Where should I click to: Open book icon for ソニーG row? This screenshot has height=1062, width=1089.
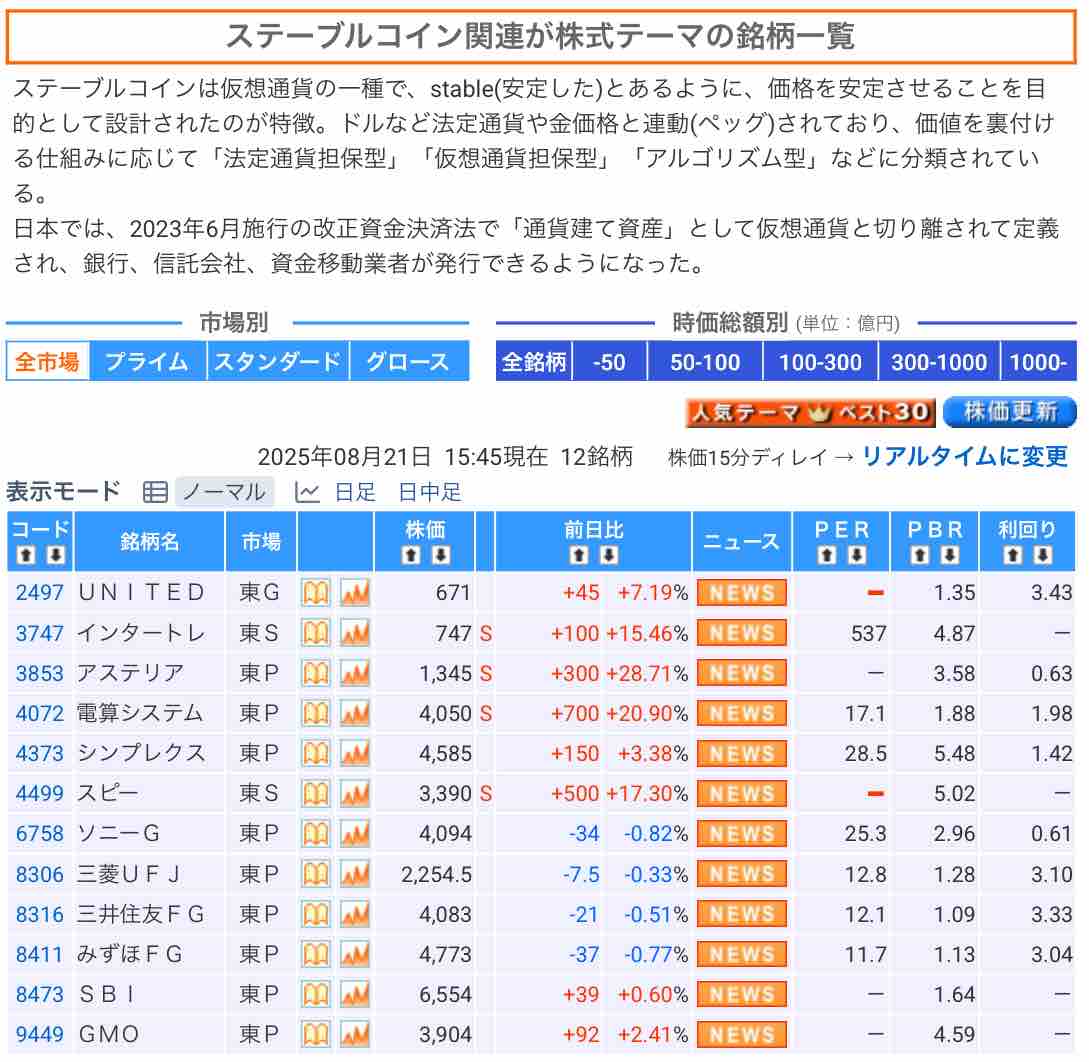[x=315, y=833]
